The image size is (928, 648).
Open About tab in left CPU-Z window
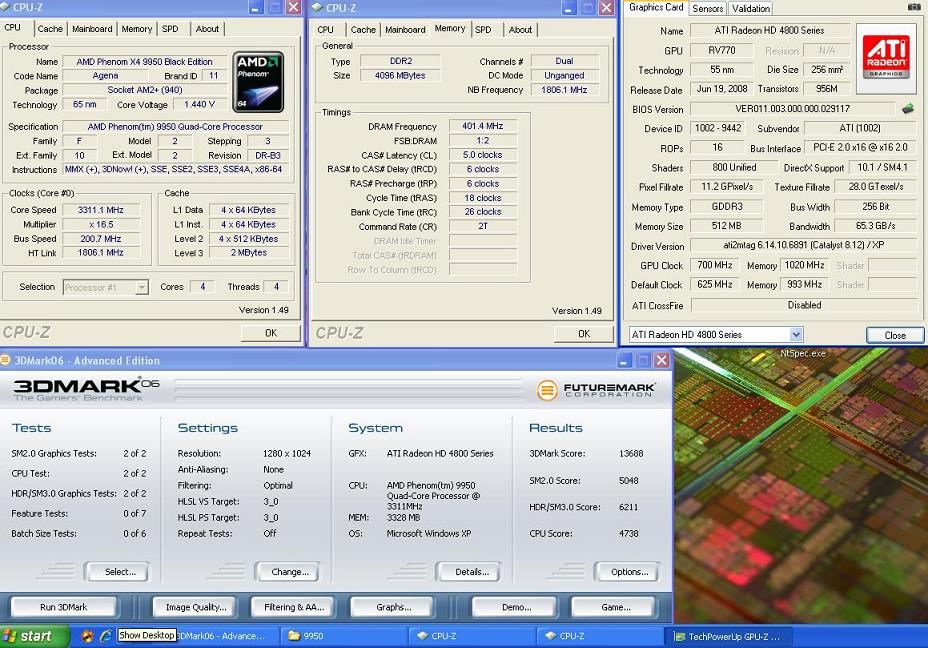207,28
